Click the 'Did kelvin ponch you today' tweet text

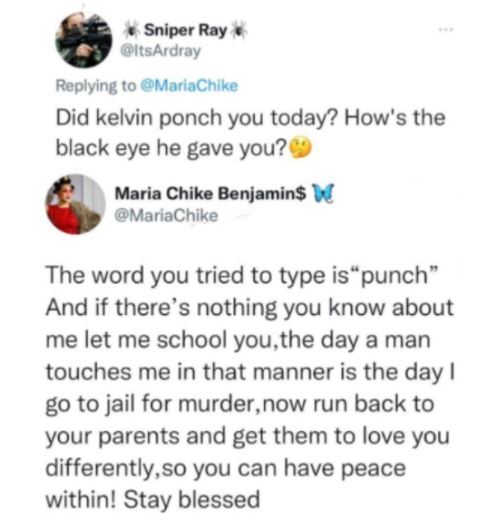250,133
